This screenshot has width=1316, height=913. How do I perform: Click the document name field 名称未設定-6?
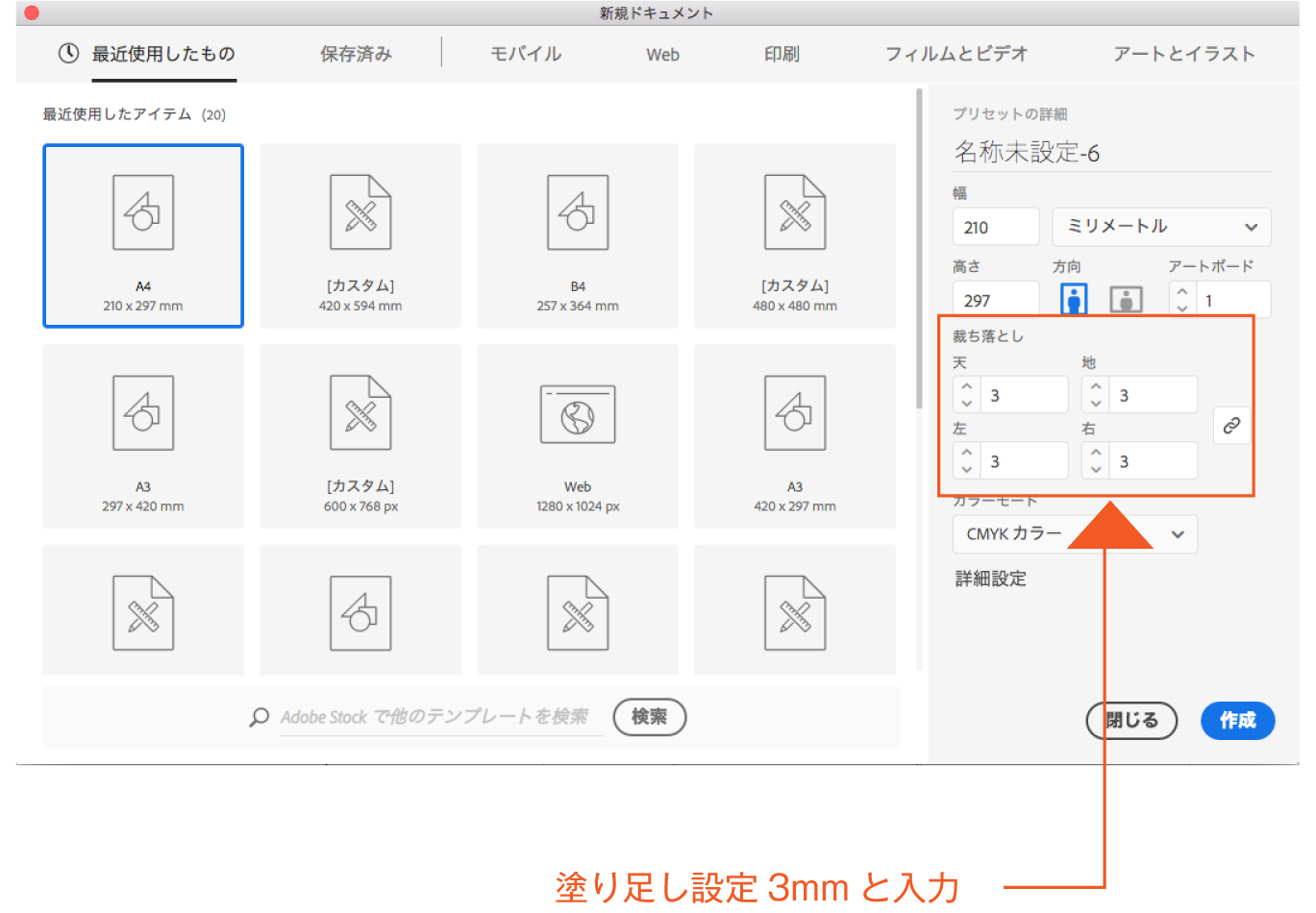pos(1112,153)
